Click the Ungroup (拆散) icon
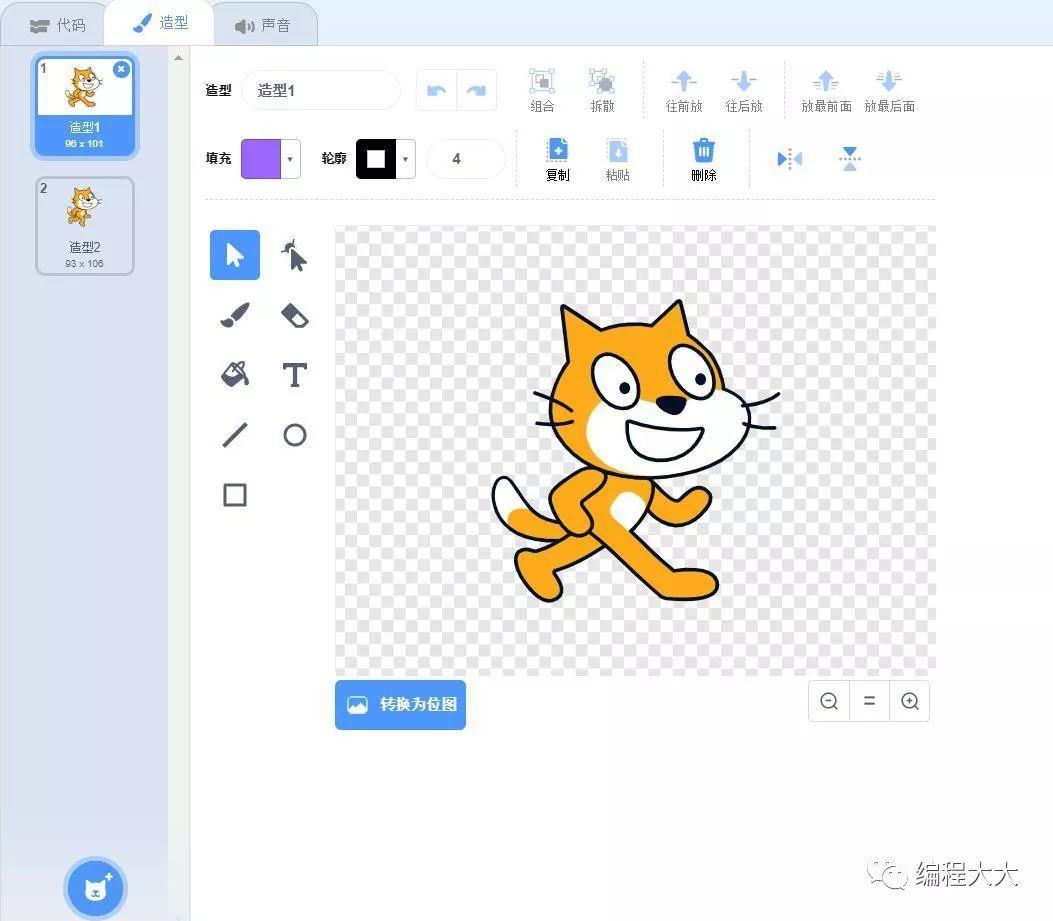The height and width of the screenshot is (921, 1053). (602, 90)
